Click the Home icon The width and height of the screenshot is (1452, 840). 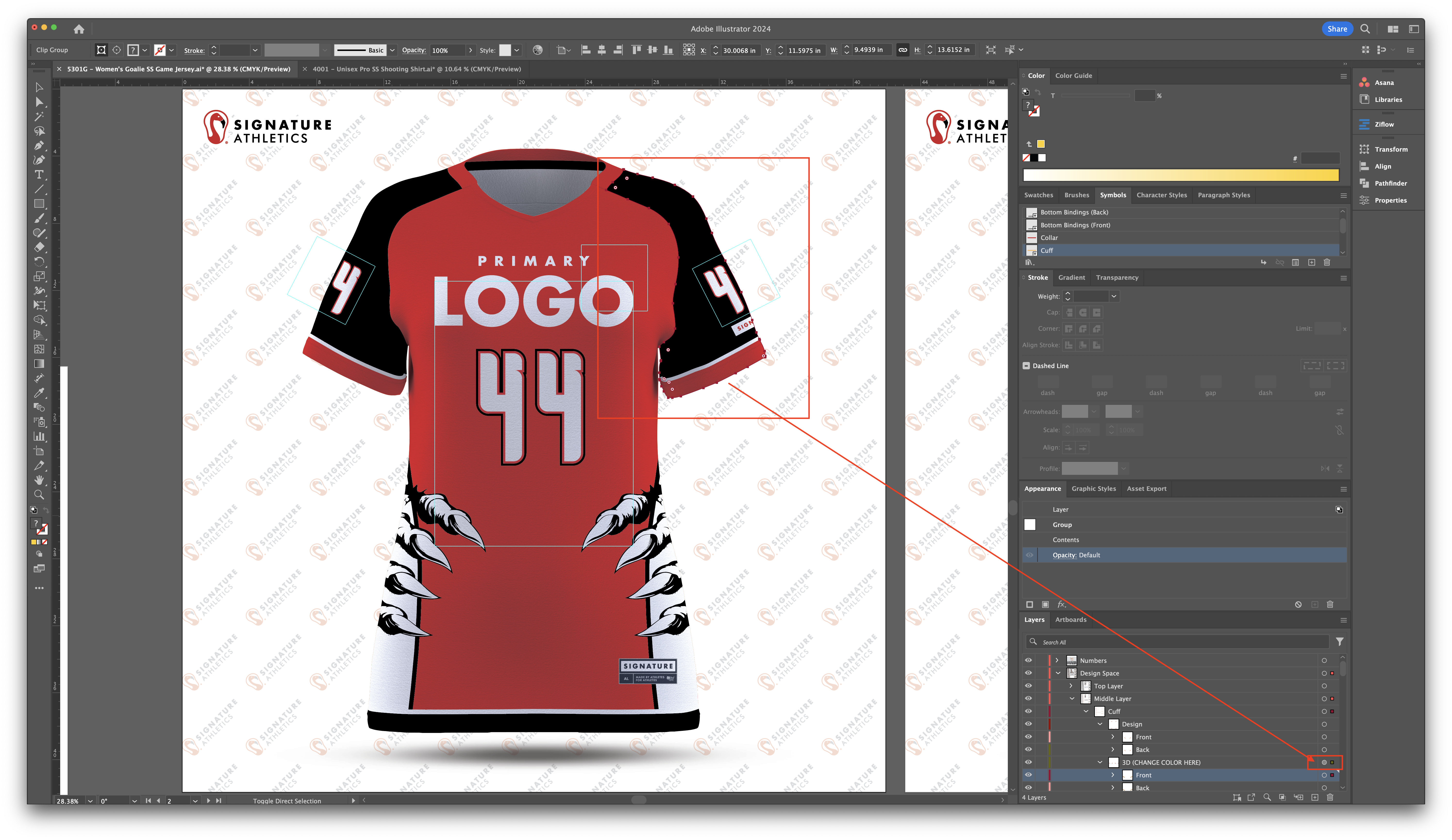pyautogui.click(x=79, y=29)
